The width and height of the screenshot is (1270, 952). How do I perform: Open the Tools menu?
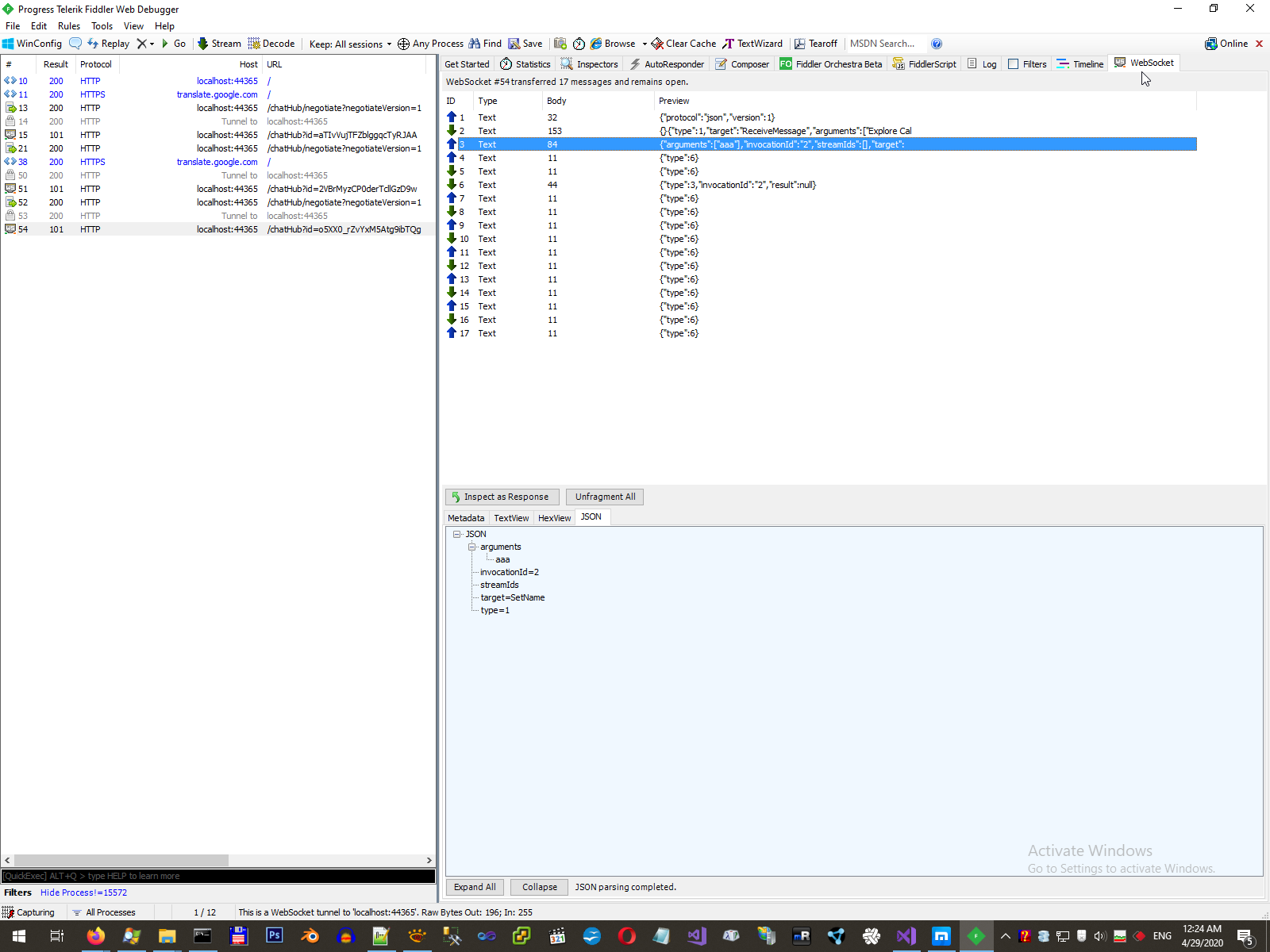102,26
